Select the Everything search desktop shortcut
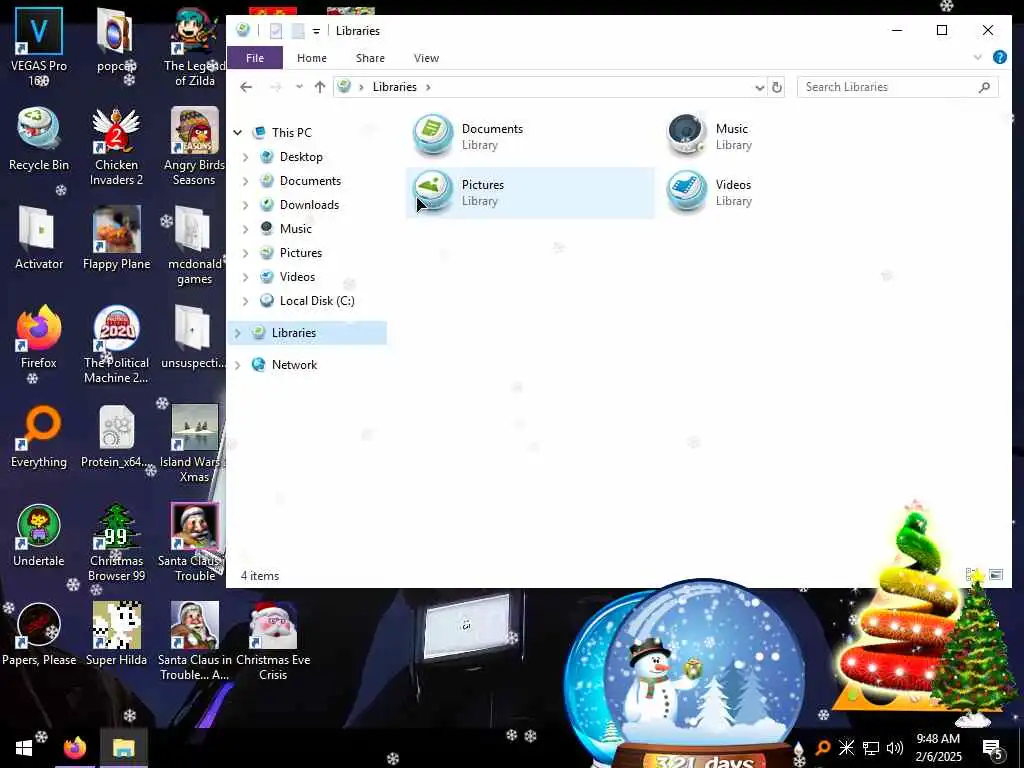Screen dimensions: 1024x768 pos(39,436)
